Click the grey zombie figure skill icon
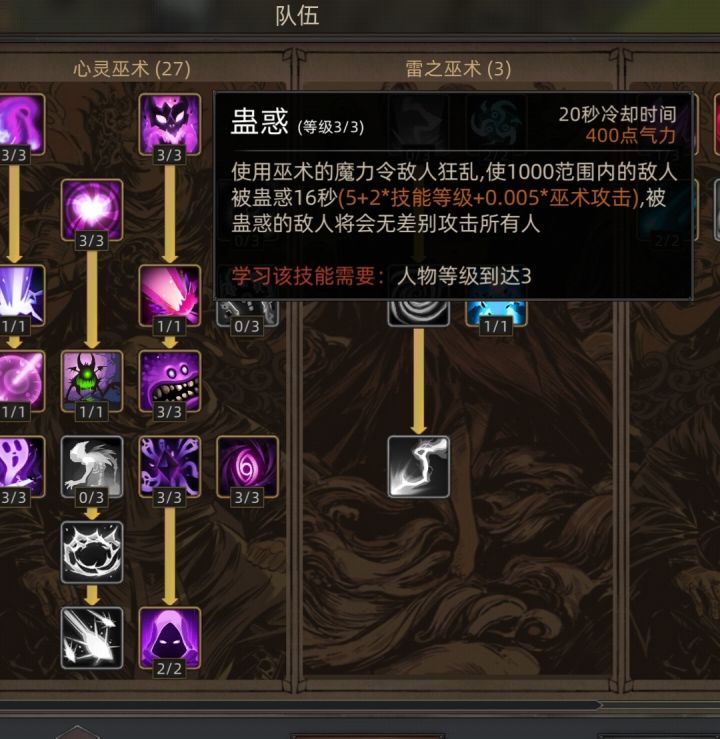720x739 pixels. pyautogui.click(x=92, y=467)
